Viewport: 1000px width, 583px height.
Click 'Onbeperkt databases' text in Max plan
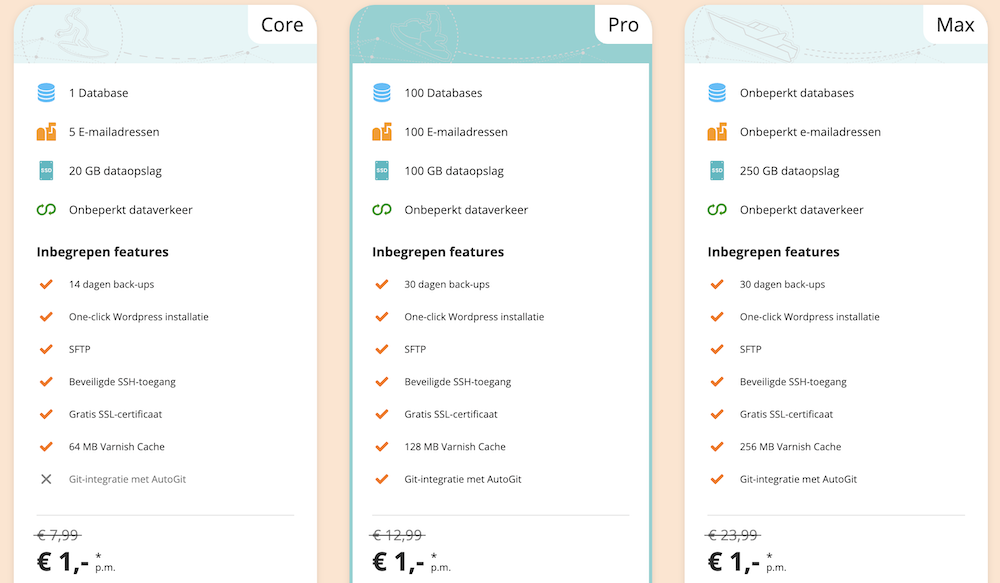796,93
